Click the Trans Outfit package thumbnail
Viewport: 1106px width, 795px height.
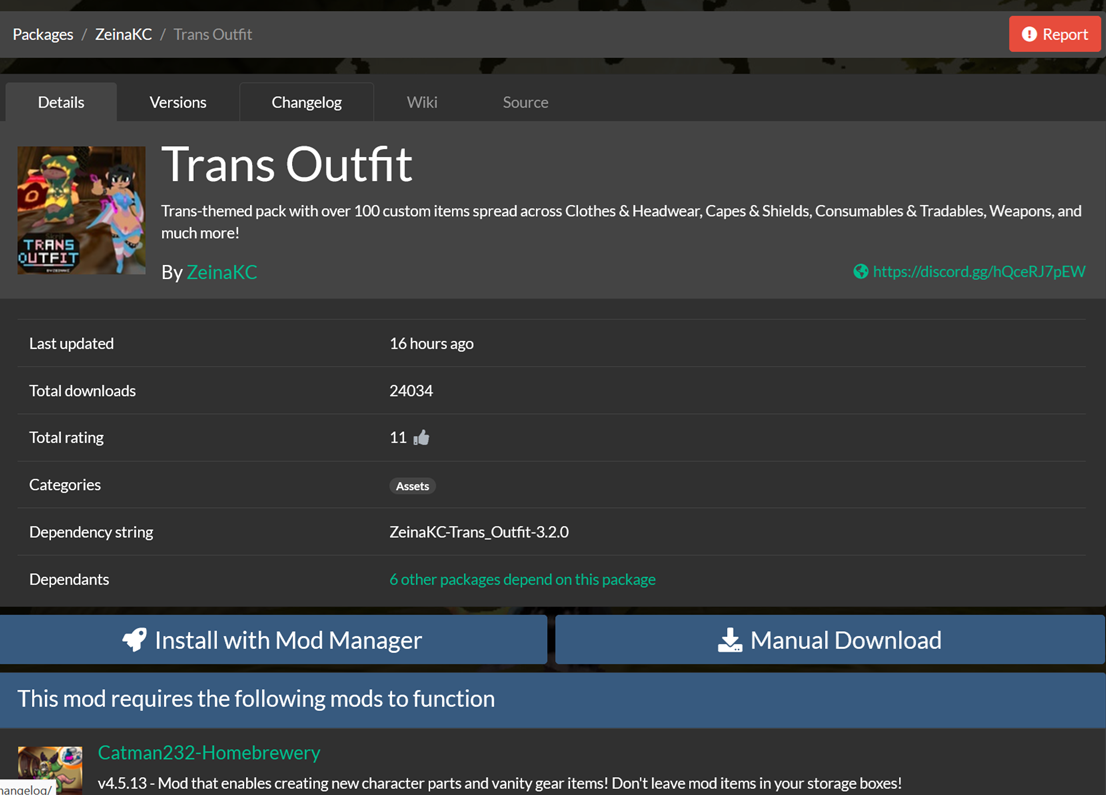point(81,211)
